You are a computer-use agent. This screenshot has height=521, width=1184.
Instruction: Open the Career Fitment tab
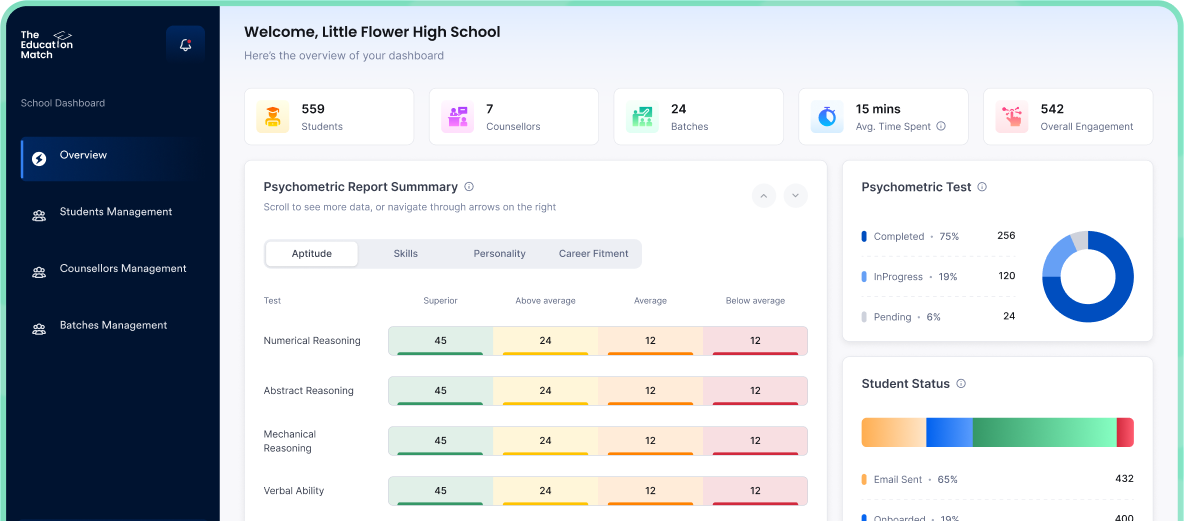(593, 254)
